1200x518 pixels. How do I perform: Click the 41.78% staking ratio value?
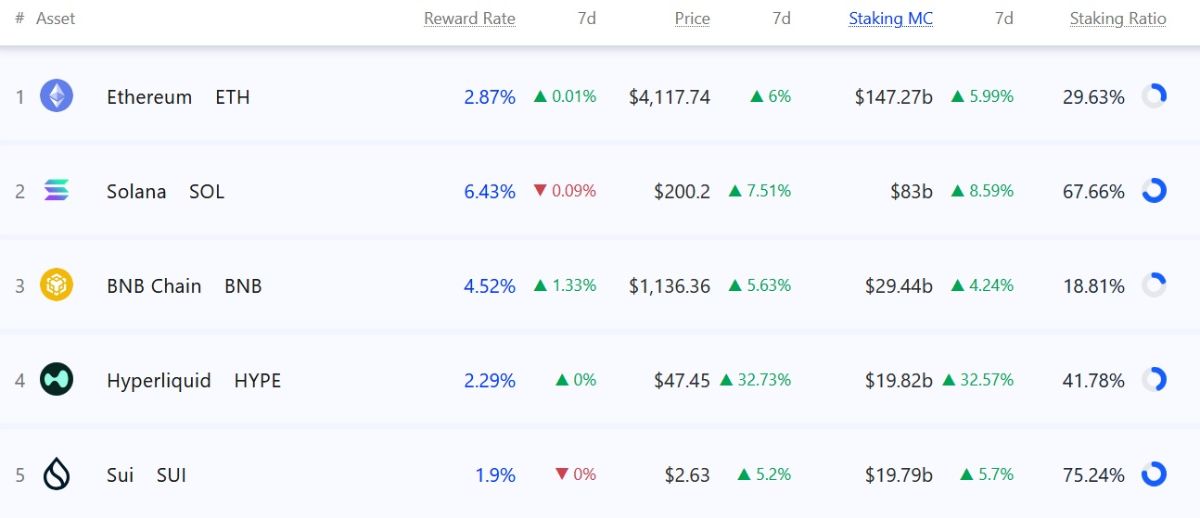pyautogui.click(x=1094, y=380)
